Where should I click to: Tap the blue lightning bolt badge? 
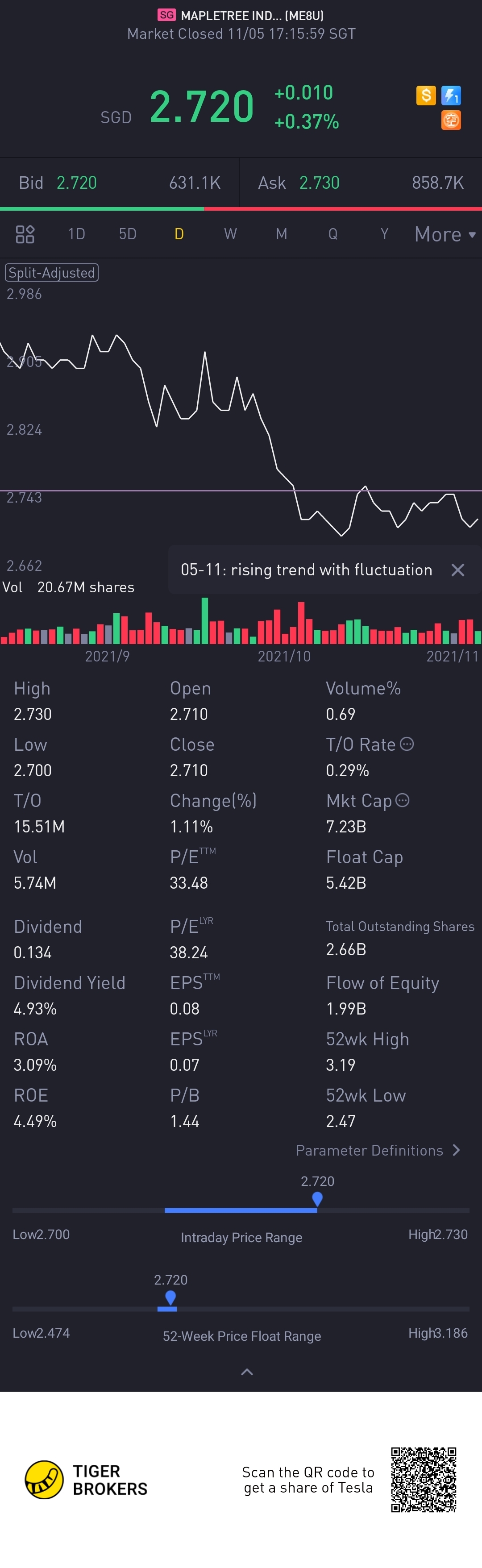click(451, 96)
